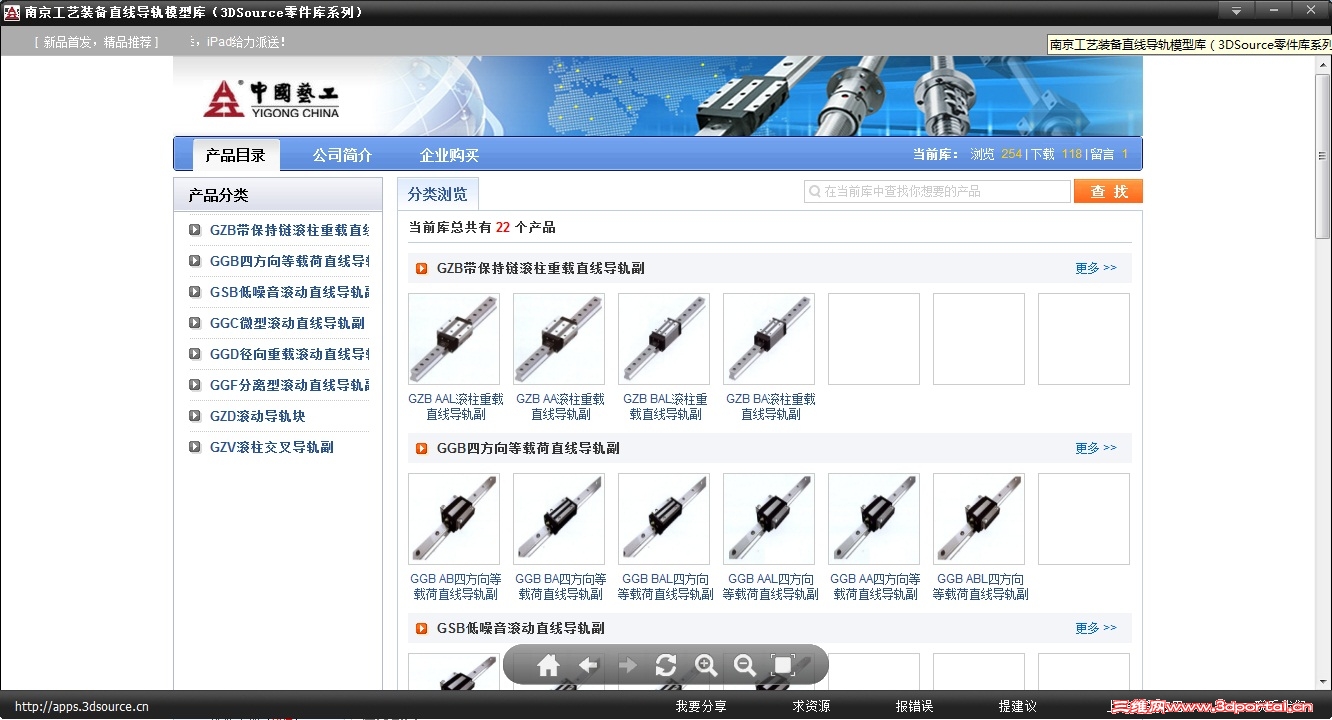Click the 留言 1 message count
The width and height of the screenshot is (1332, 720).
[1109, 154]
